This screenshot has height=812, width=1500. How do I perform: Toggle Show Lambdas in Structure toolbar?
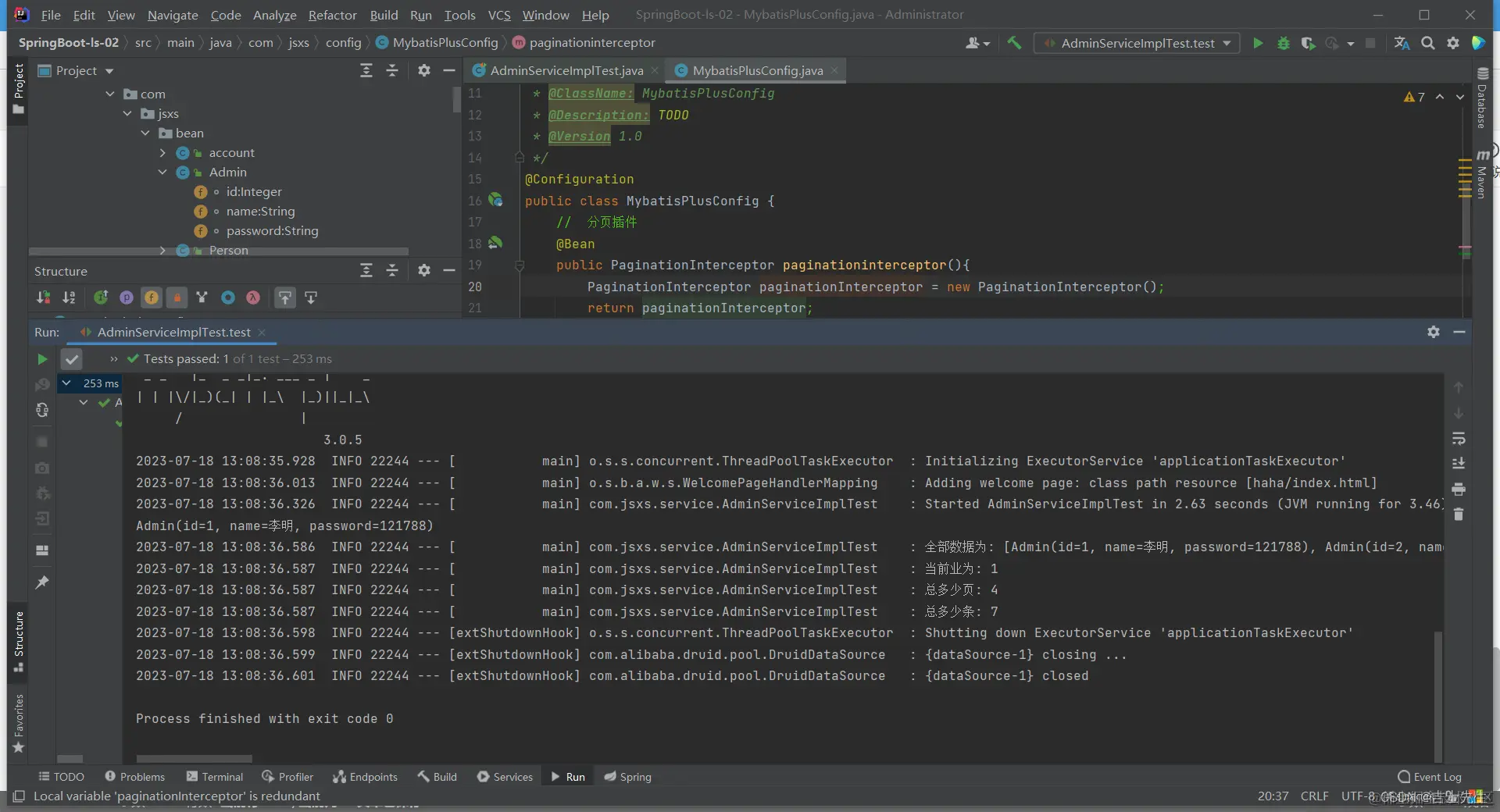click(x=253, y=297)
